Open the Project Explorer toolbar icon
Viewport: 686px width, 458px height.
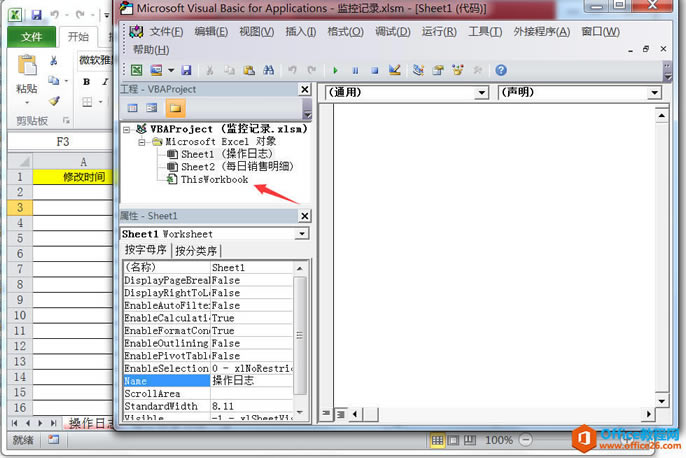coord(418,70)
